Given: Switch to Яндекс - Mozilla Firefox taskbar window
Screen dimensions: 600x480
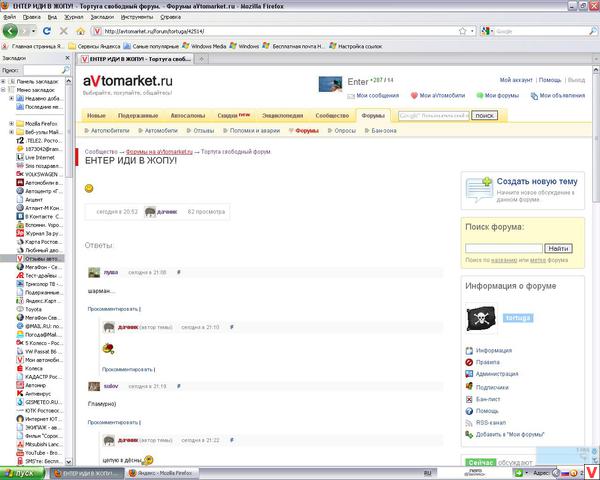Looking at the screenshot, I should pyautogui.click(x=162, y=473).
